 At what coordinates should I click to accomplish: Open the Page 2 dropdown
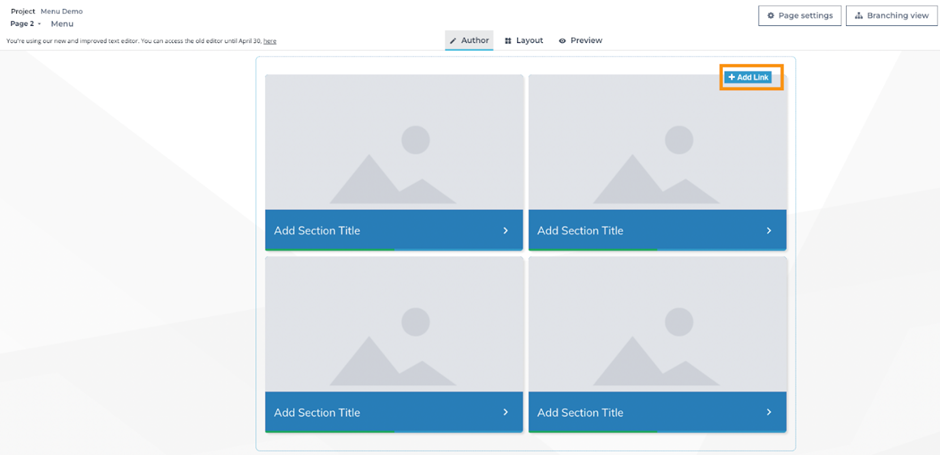click(26, 24)
